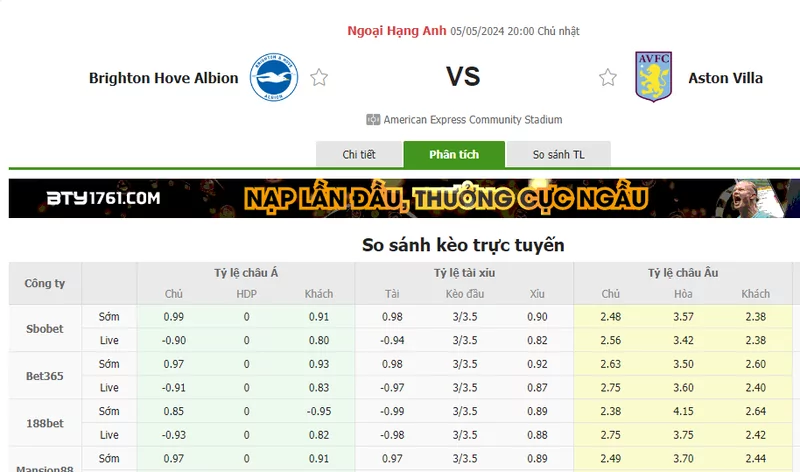Select Bet365 company cell
This screenshot has height=472, width=800.
coord(45,376)
